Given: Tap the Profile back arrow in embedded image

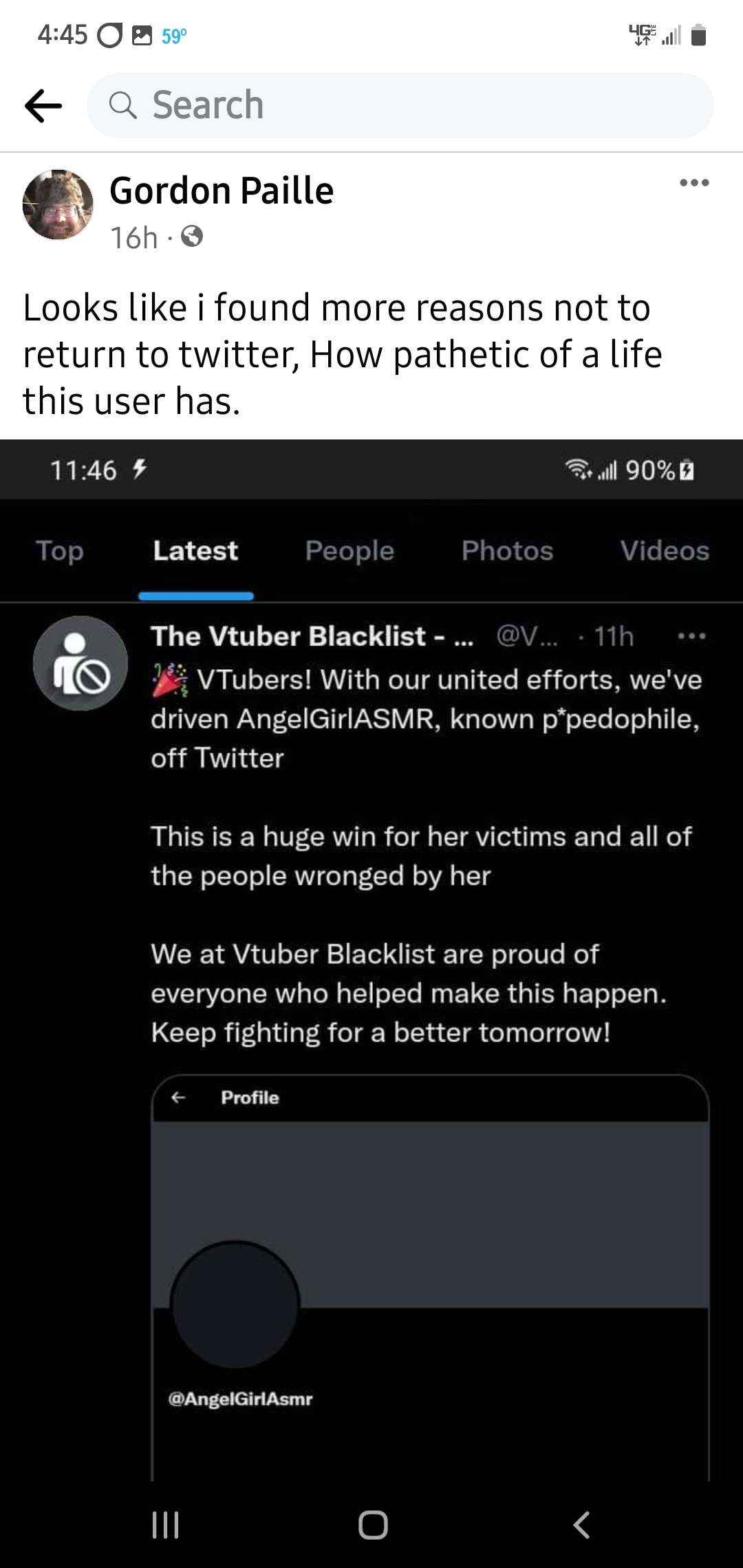Looking at the screenshot, I should [x=178, y=1098].
